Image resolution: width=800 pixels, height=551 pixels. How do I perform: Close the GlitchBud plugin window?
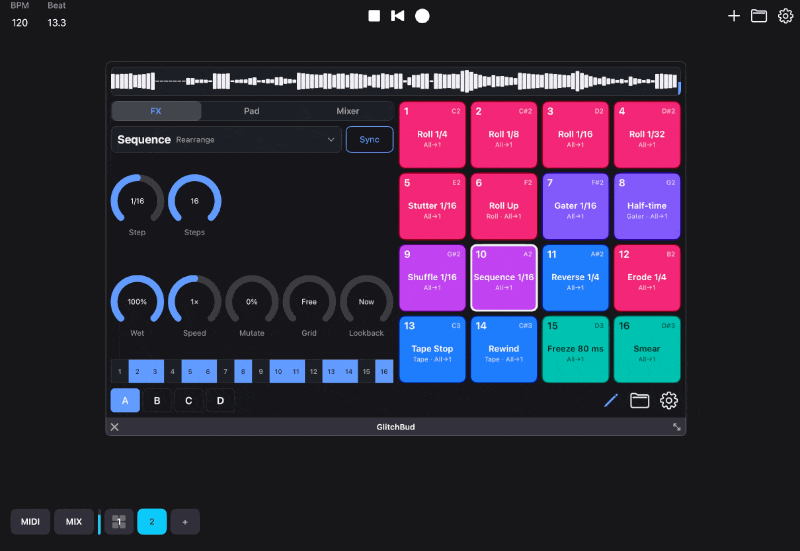coord(115,427)
